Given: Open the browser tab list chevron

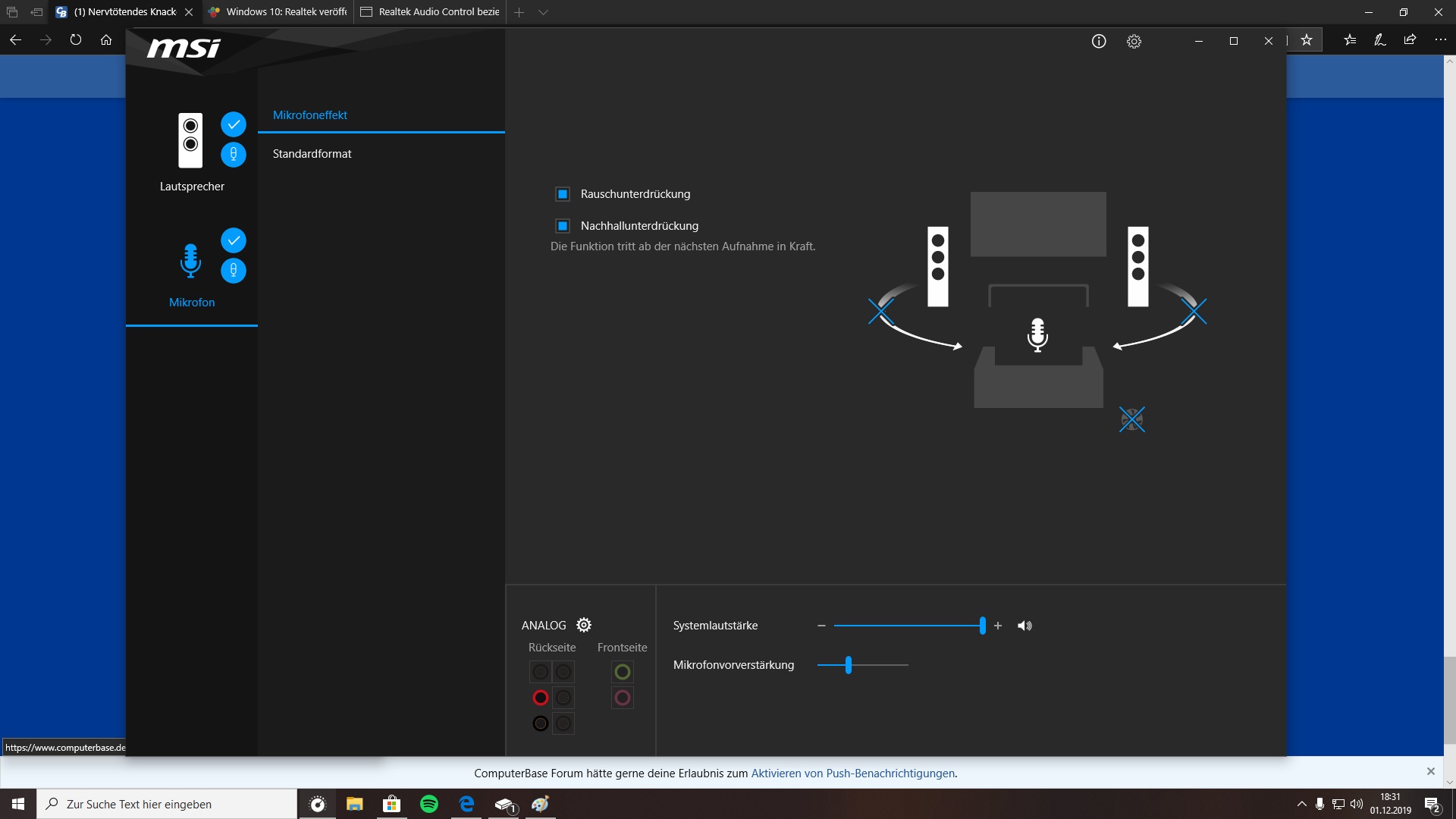Looking at the screenshot, I should tap(543, 12).
